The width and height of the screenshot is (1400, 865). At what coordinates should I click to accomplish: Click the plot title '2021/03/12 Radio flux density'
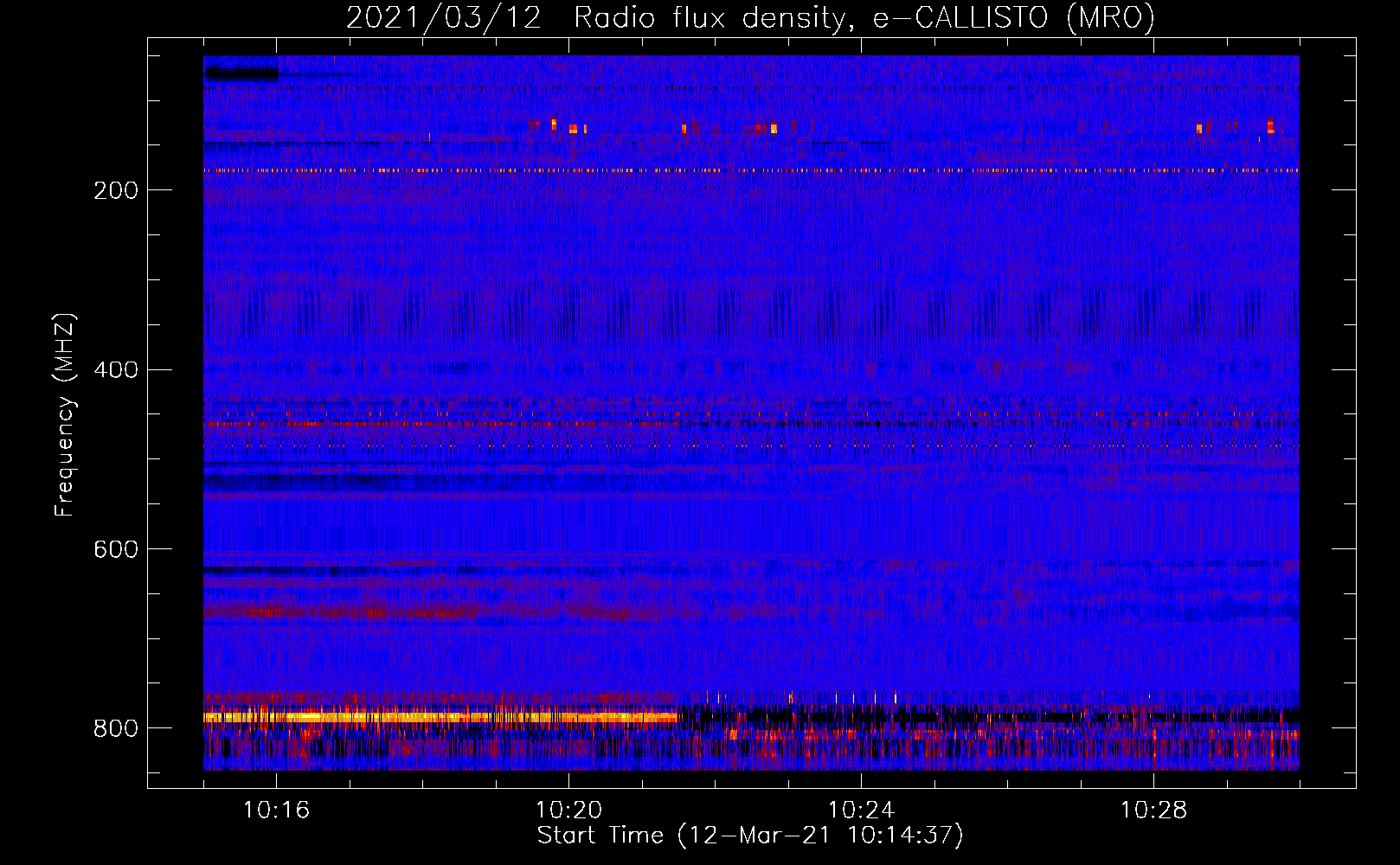[750, 18]
